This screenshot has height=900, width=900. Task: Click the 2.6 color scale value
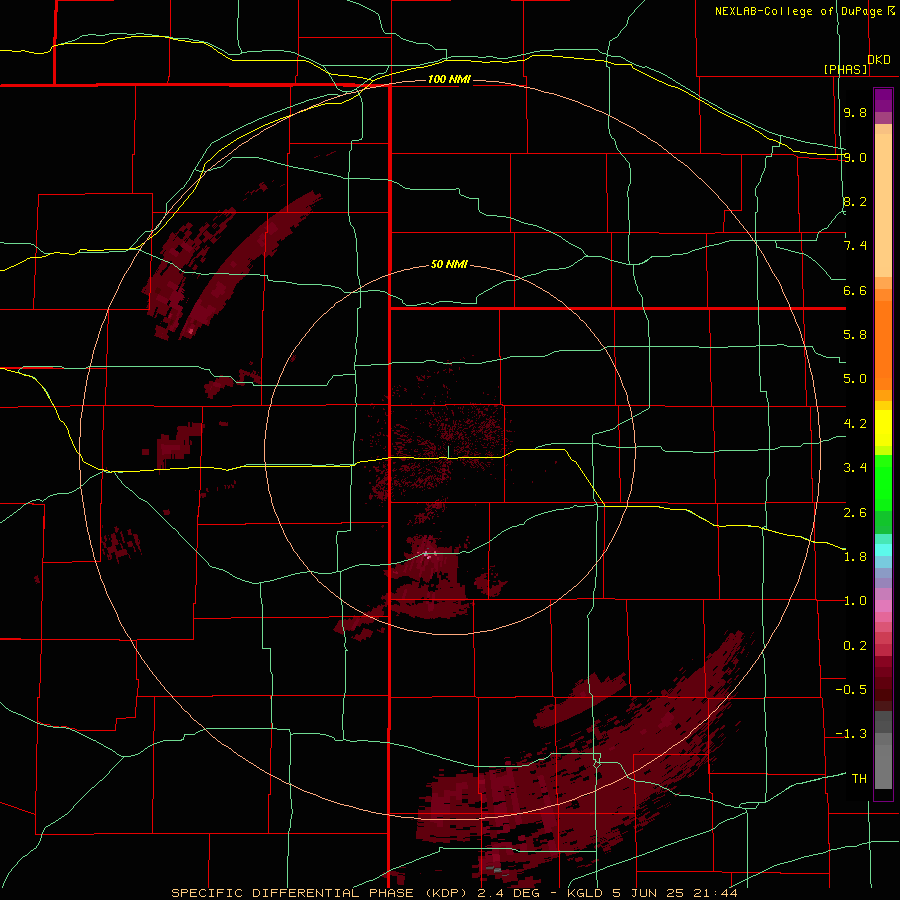(855, 513)
